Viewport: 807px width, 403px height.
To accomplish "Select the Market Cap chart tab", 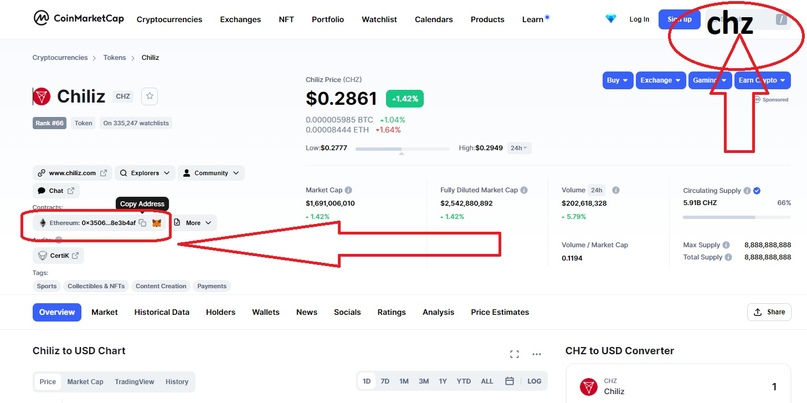I will [x=85, y=382].
